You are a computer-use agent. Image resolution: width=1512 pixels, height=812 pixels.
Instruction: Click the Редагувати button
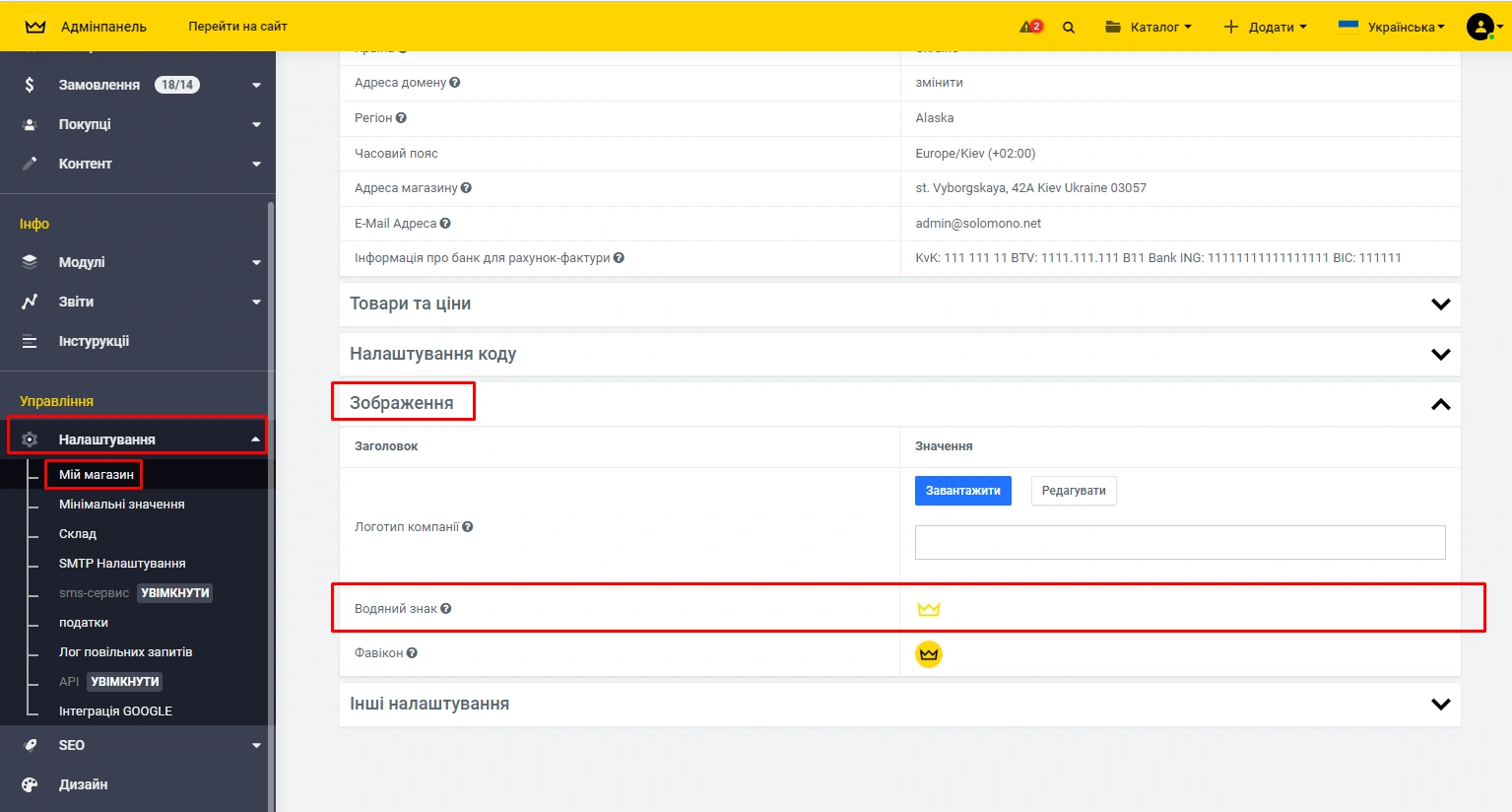[1074, 491]
